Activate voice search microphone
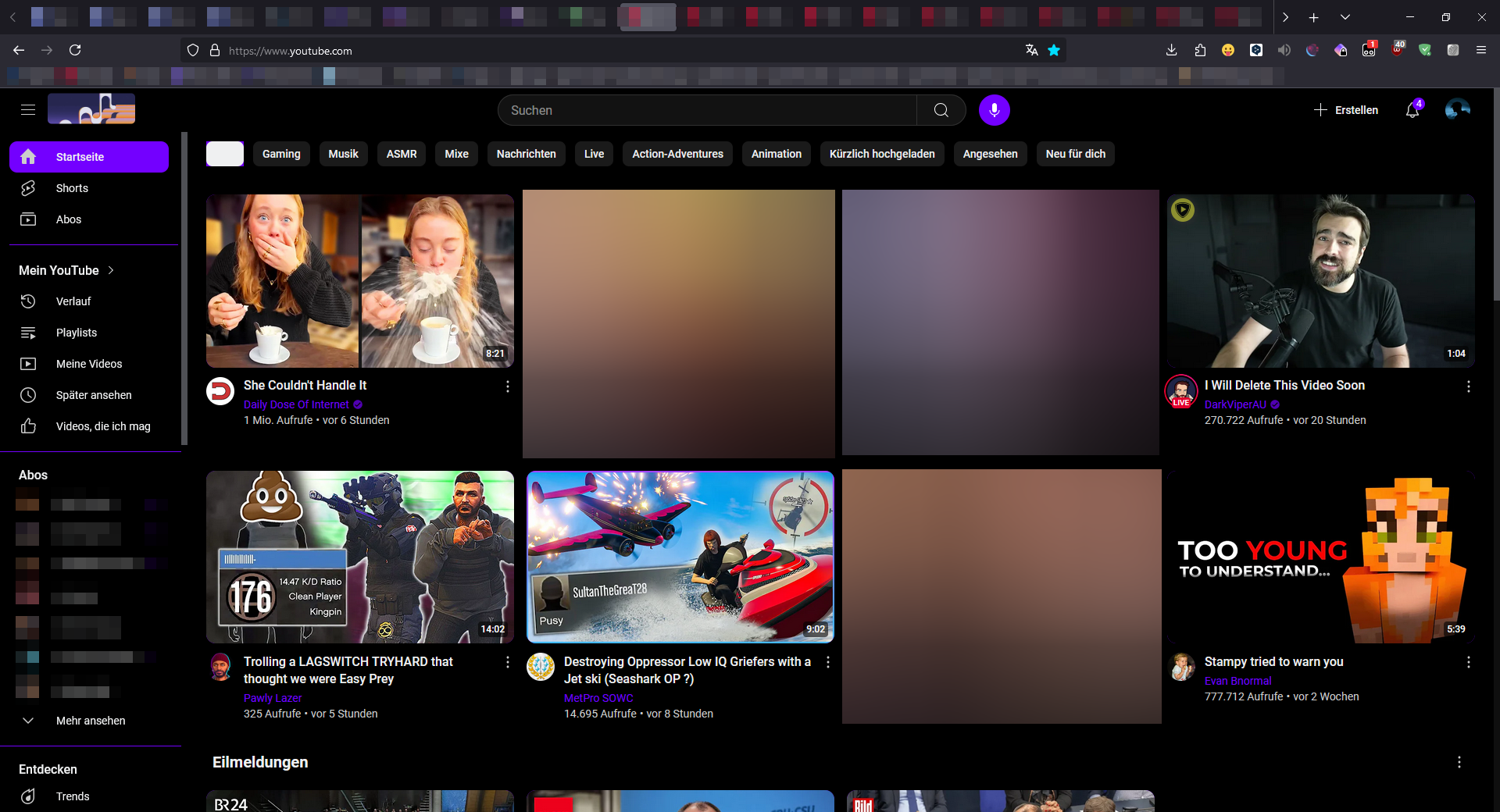 [995, 110]
